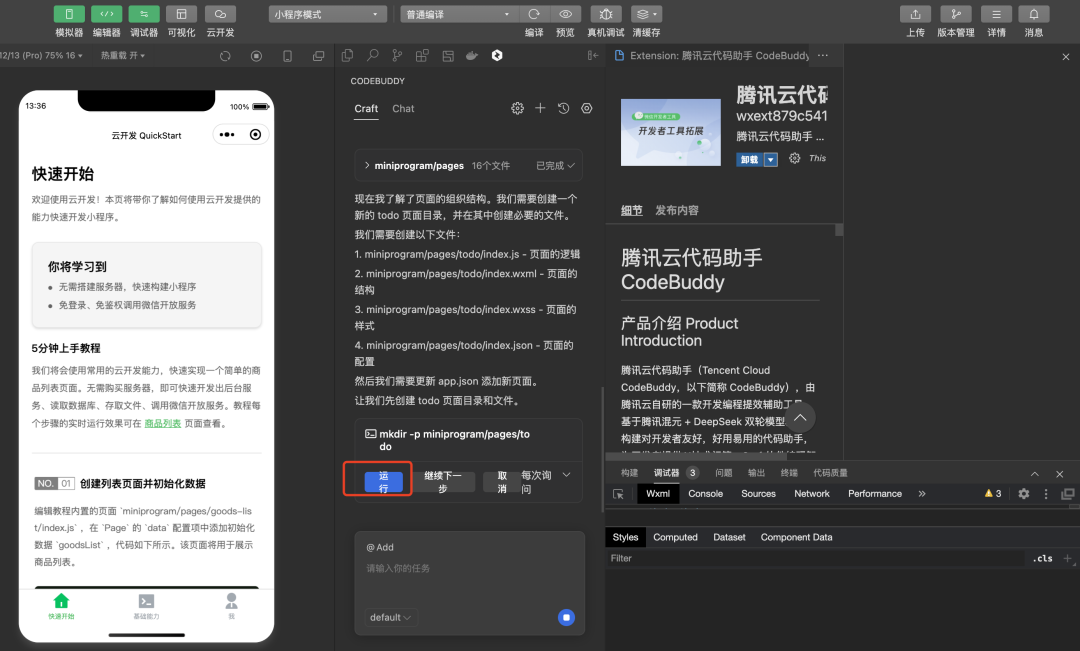This screenshot has width=1080, height=651.
Task: Open the Network devtools tab
Action: tap(811, 494)
